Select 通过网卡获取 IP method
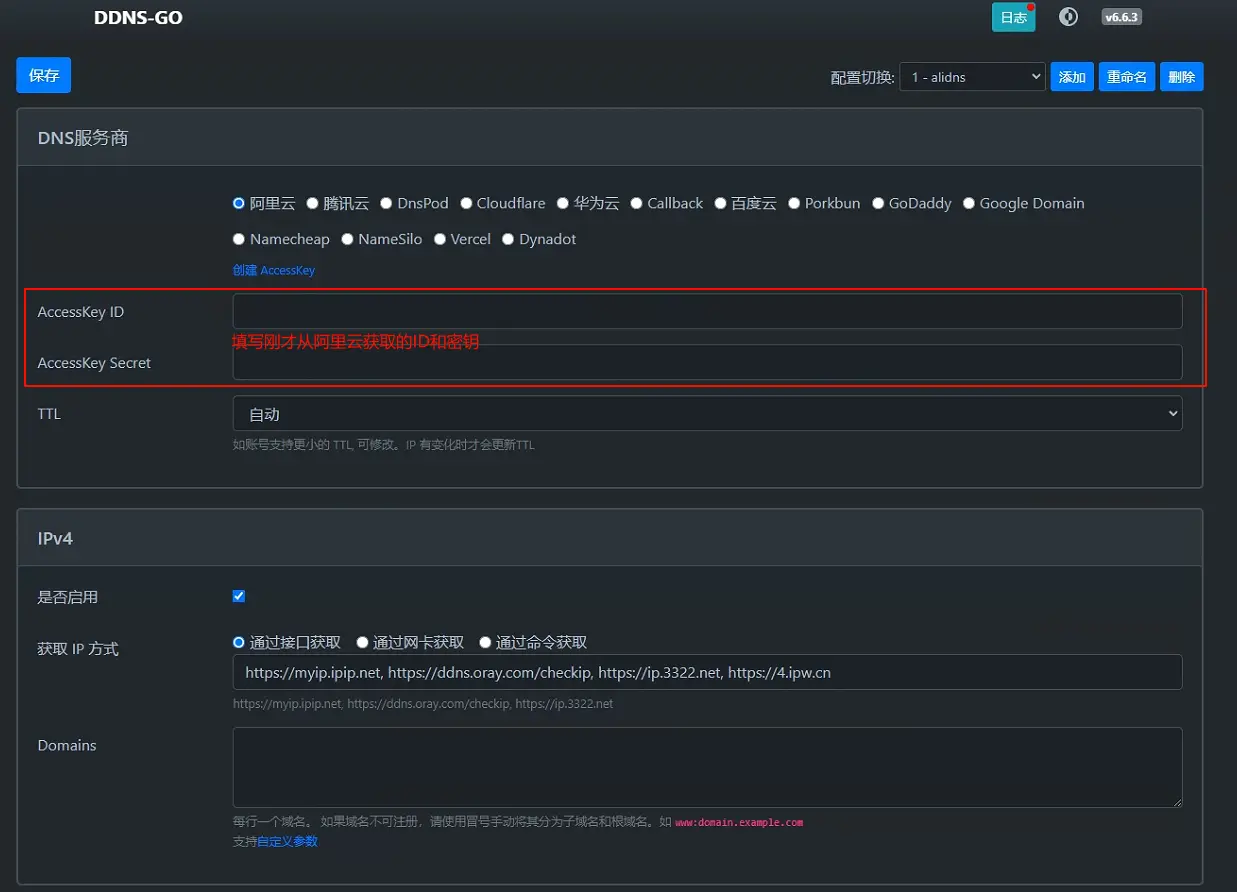The height and width of the screenshot is (892, 1237). pos(363,642)
